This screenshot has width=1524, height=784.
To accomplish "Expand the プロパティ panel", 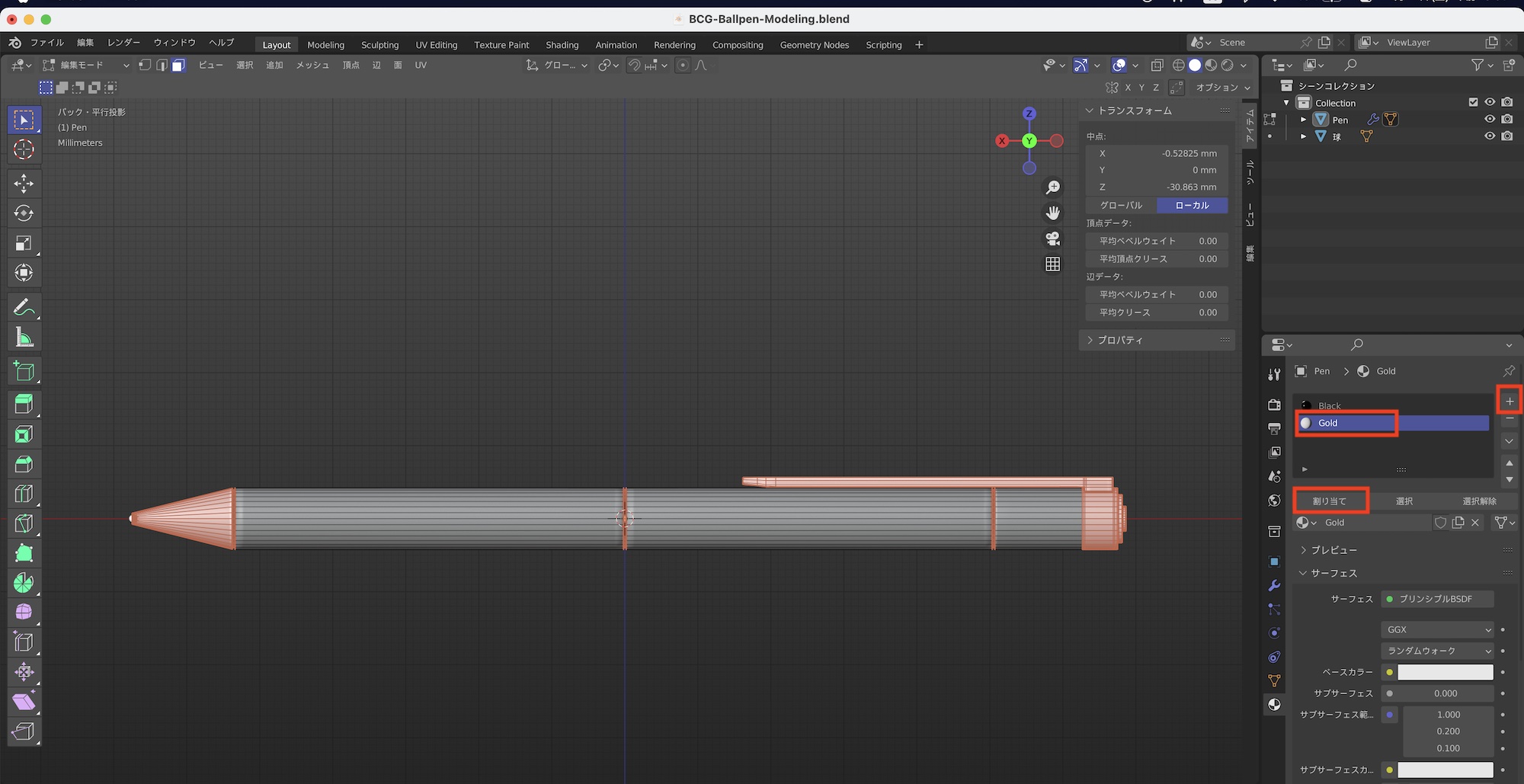I will 1119,340.
